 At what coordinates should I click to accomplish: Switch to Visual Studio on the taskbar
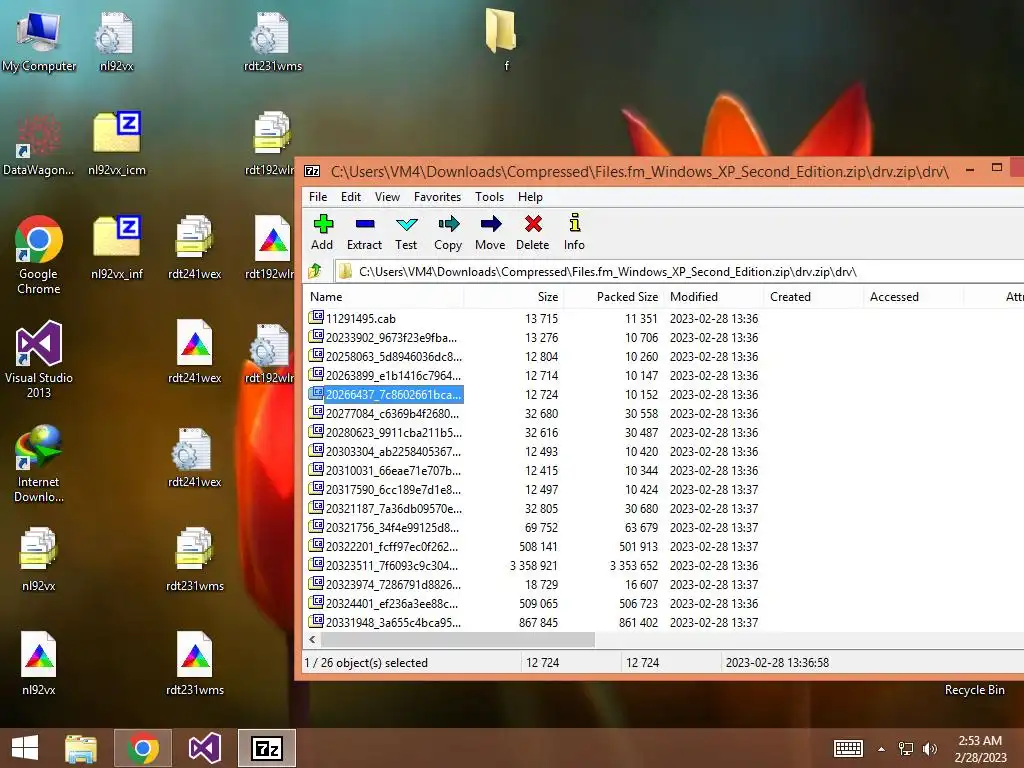coord(204,748)
